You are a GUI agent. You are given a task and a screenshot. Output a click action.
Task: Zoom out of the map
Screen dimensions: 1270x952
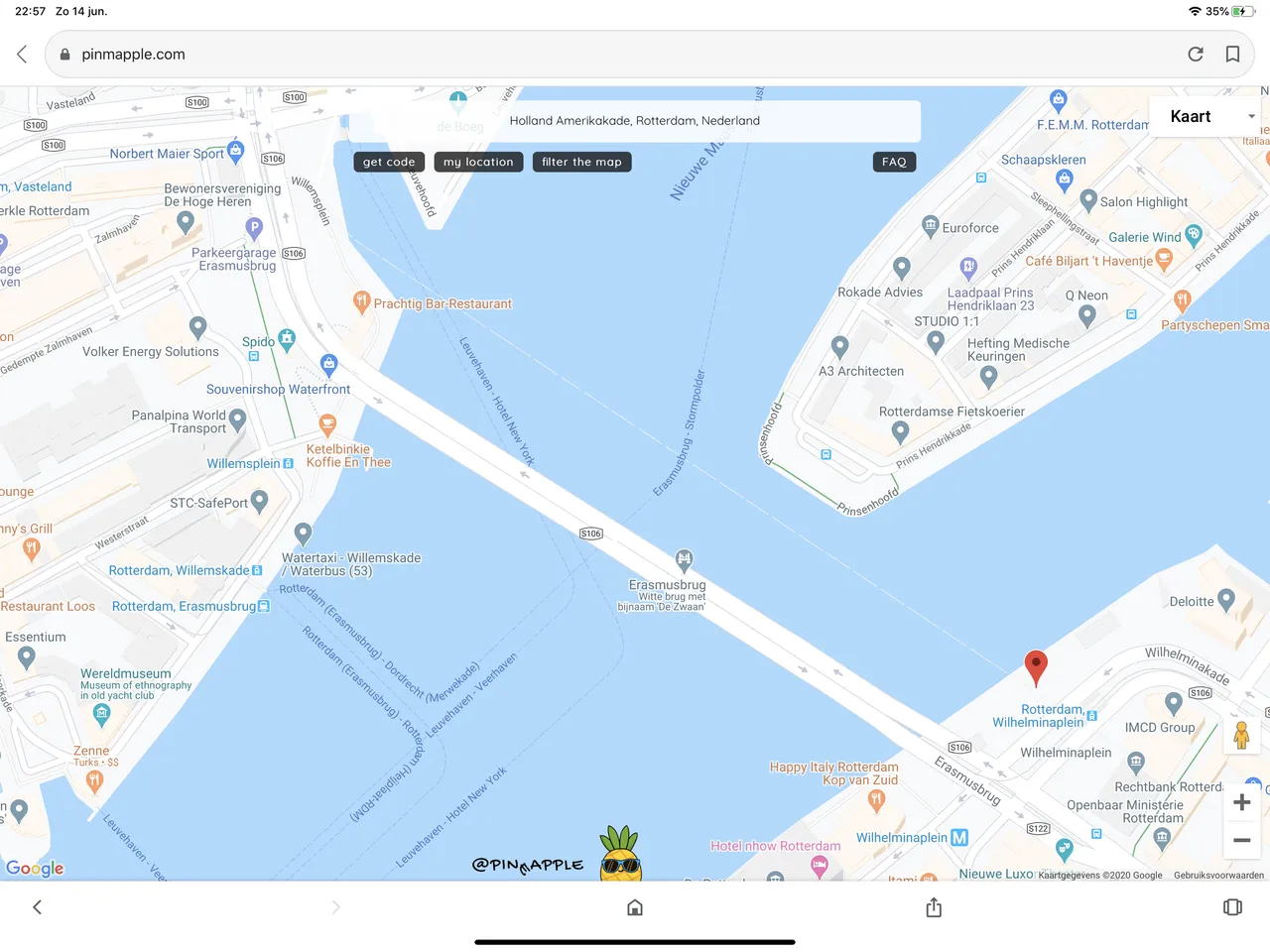click(x=1241, y=840)
